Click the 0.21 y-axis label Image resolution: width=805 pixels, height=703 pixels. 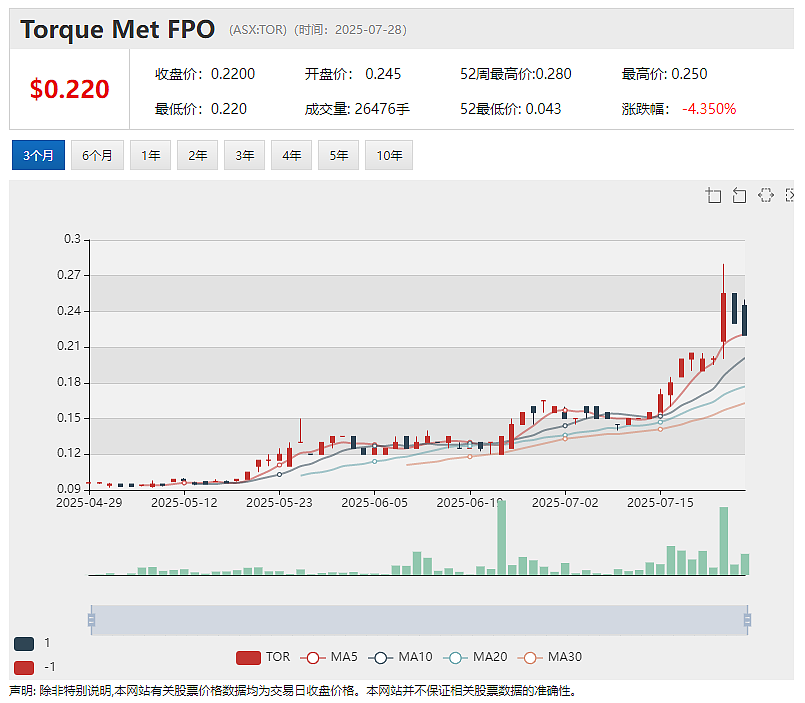pos(69,346)
